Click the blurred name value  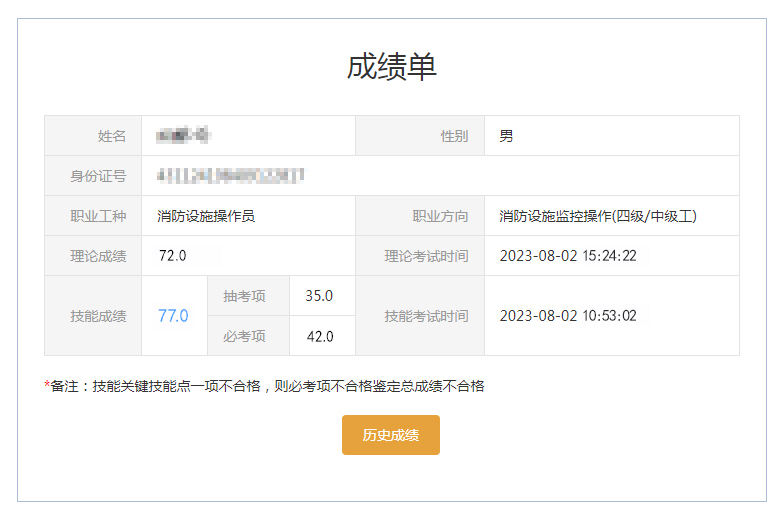pyautogui.click(x=181, y=136)
